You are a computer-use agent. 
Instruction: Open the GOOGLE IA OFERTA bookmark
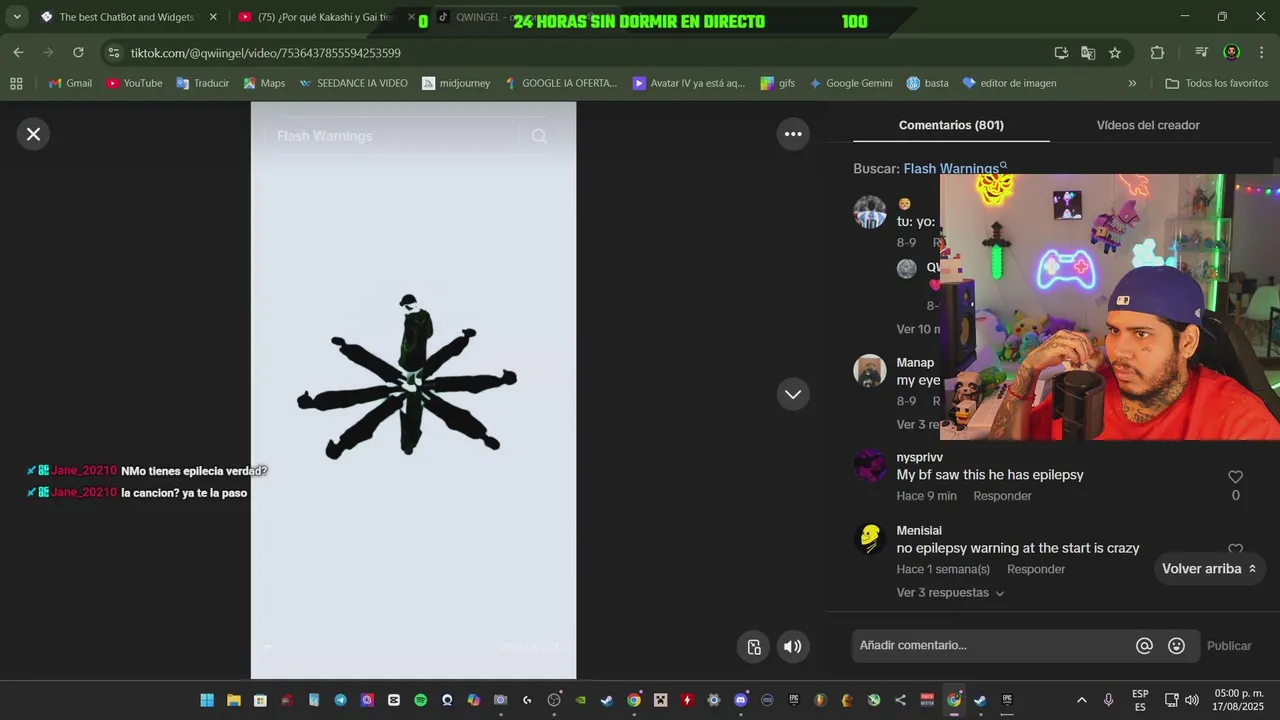tap(561, 83)
